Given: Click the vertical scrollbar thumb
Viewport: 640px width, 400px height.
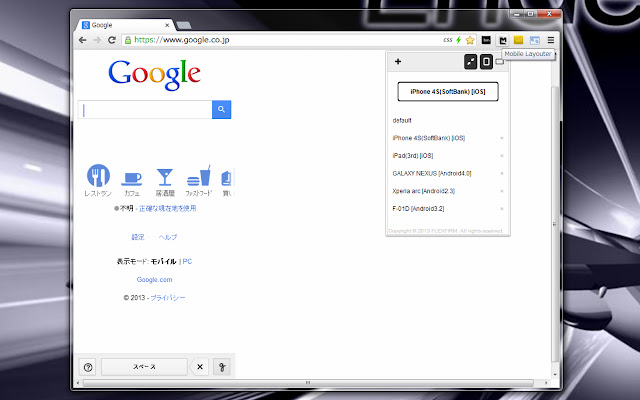Looking at the screenshot, I should coord(554,224).
